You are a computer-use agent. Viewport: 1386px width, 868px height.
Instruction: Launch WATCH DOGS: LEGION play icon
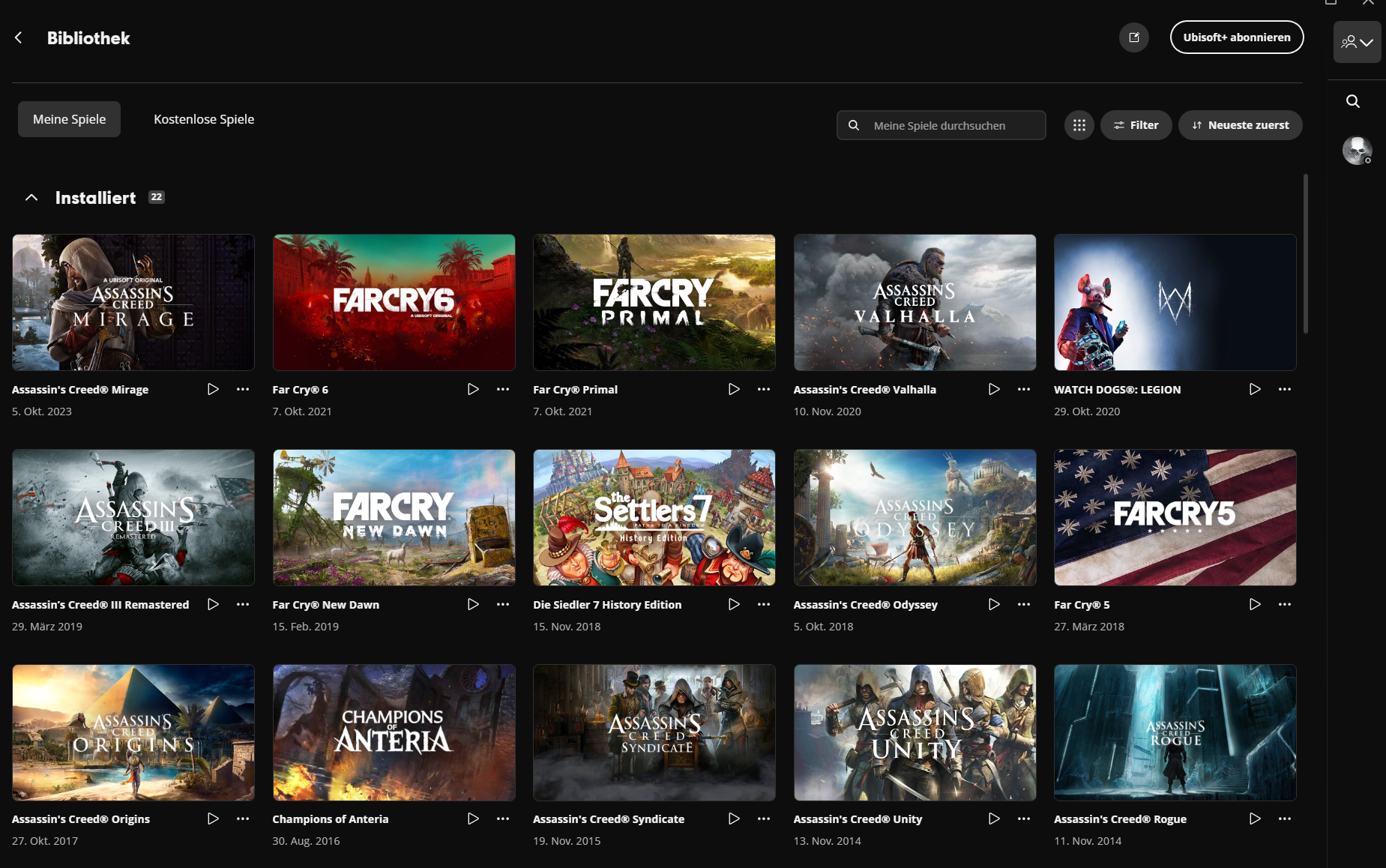1255,389
